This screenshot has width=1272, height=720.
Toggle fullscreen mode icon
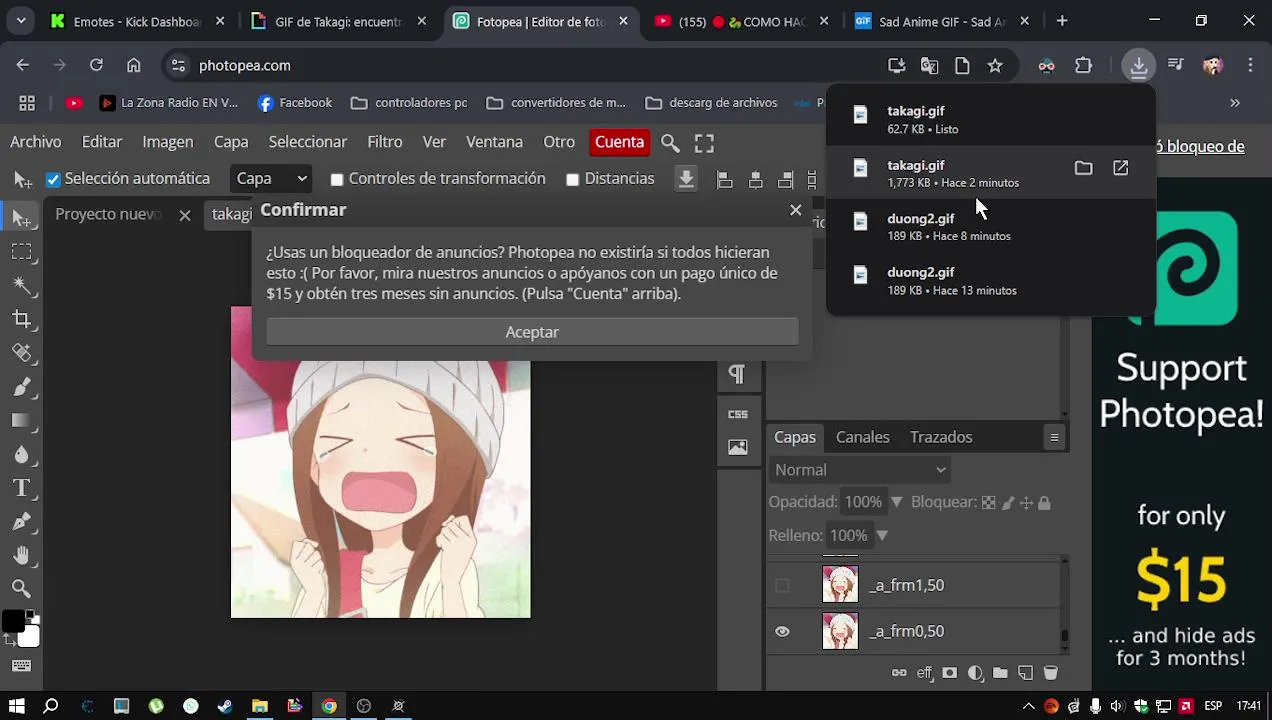(x=704, y=143)
